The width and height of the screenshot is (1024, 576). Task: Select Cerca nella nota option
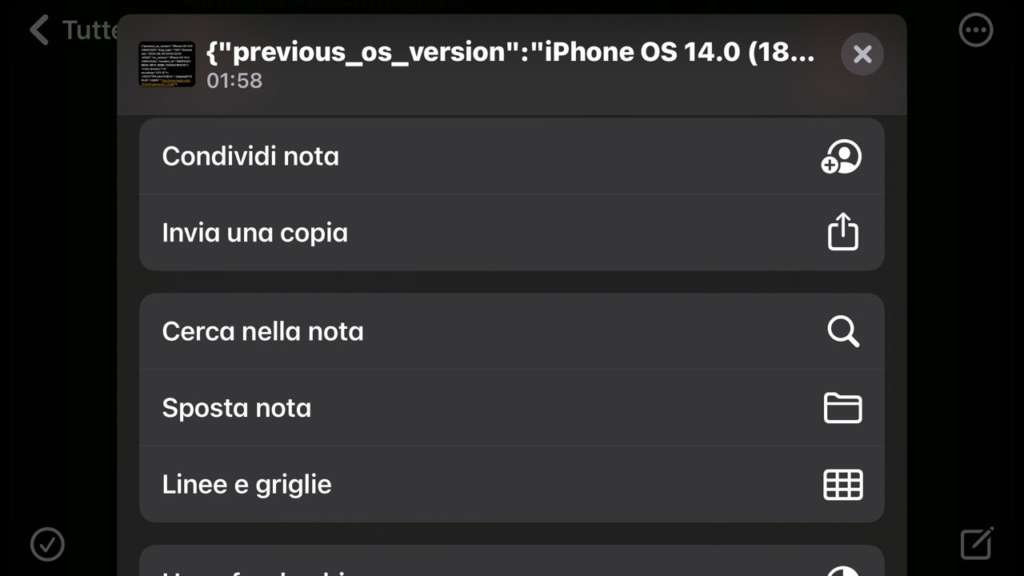click(512, 332)
